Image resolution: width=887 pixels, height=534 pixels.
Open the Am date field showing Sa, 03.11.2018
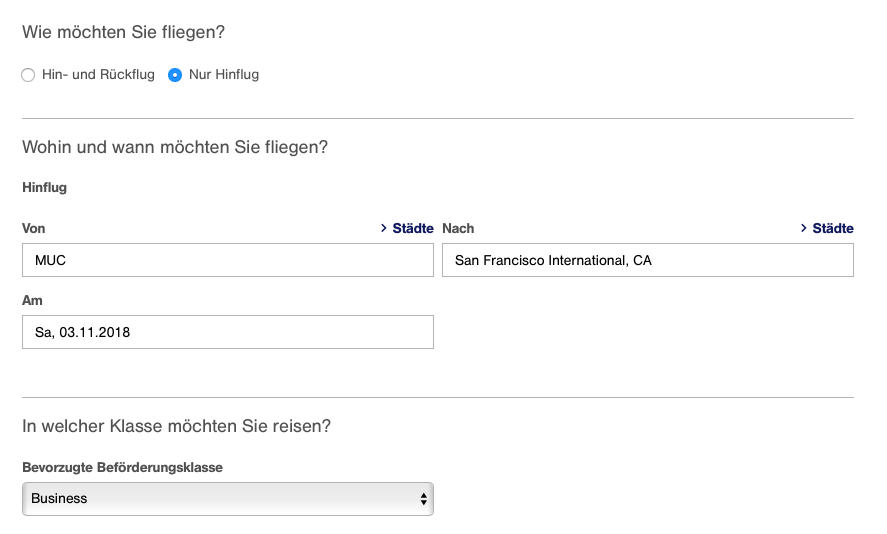coord(227,333)
